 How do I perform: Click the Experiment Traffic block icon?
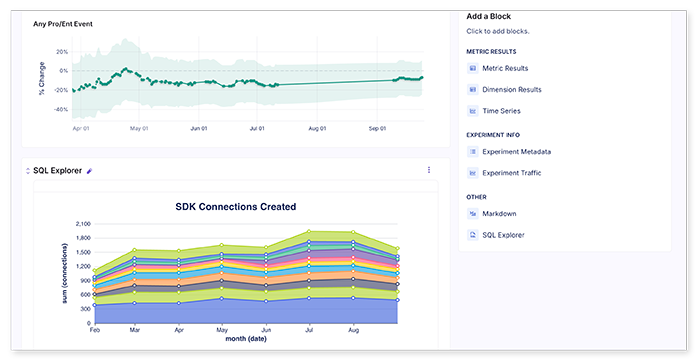click(473, 173)
